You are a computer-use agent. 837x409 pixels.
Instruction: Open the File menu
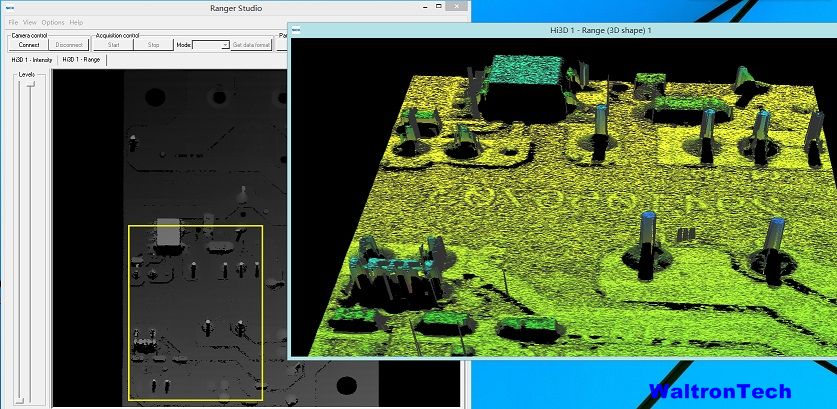pos(13,22)
